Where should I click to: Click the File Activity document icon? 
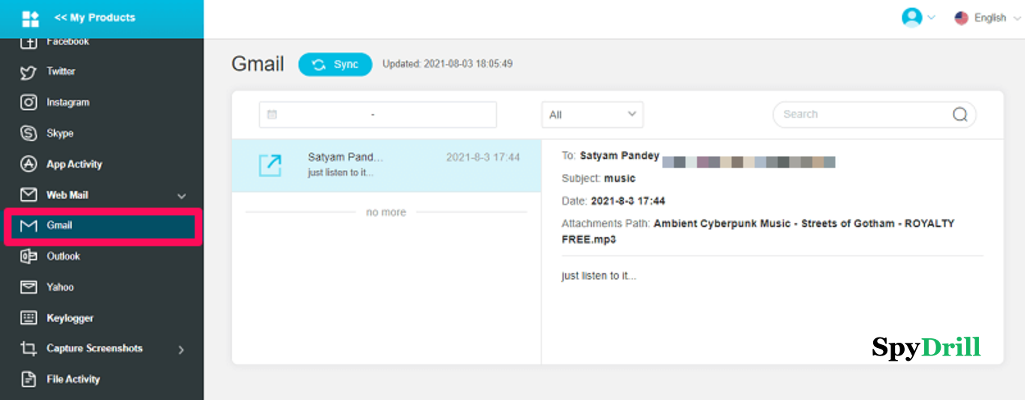click(29, 380)
